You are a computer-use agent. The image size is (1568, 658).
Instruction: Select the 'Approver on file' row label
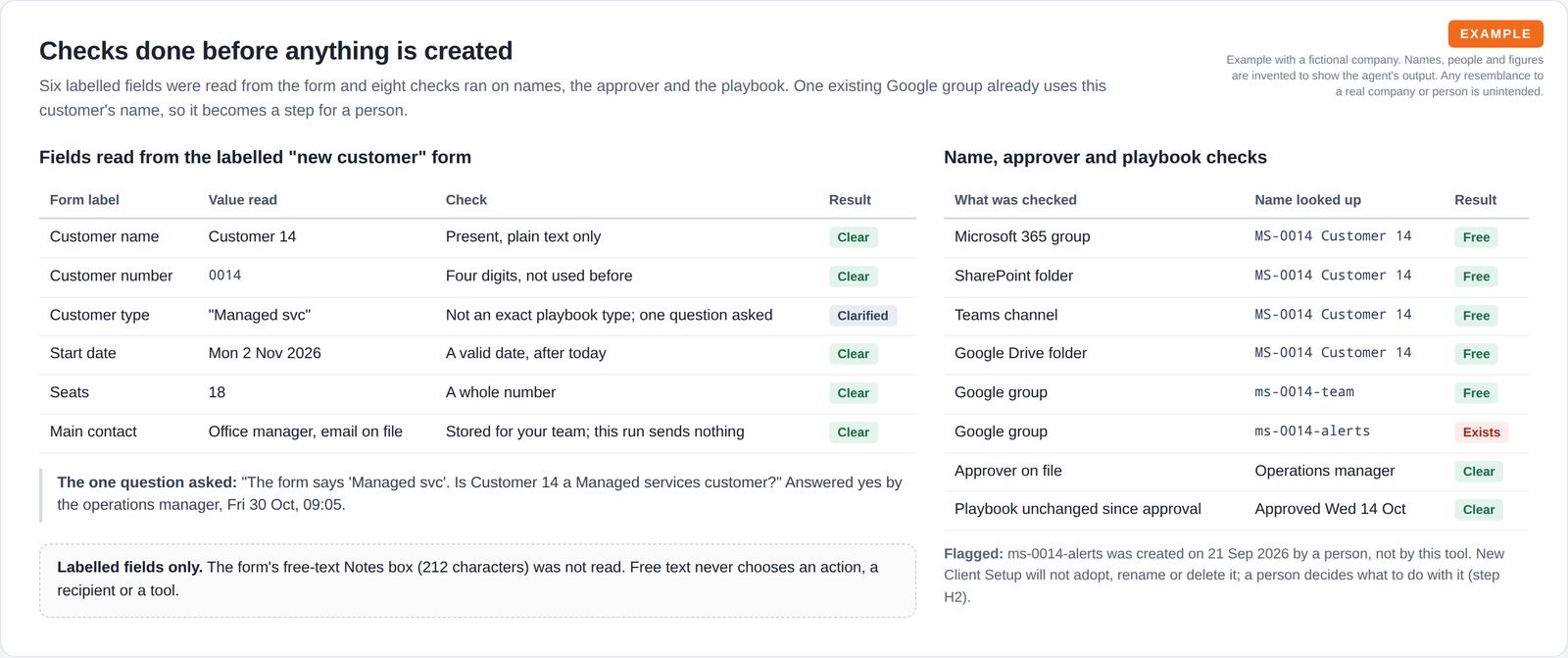(1007, 471)
